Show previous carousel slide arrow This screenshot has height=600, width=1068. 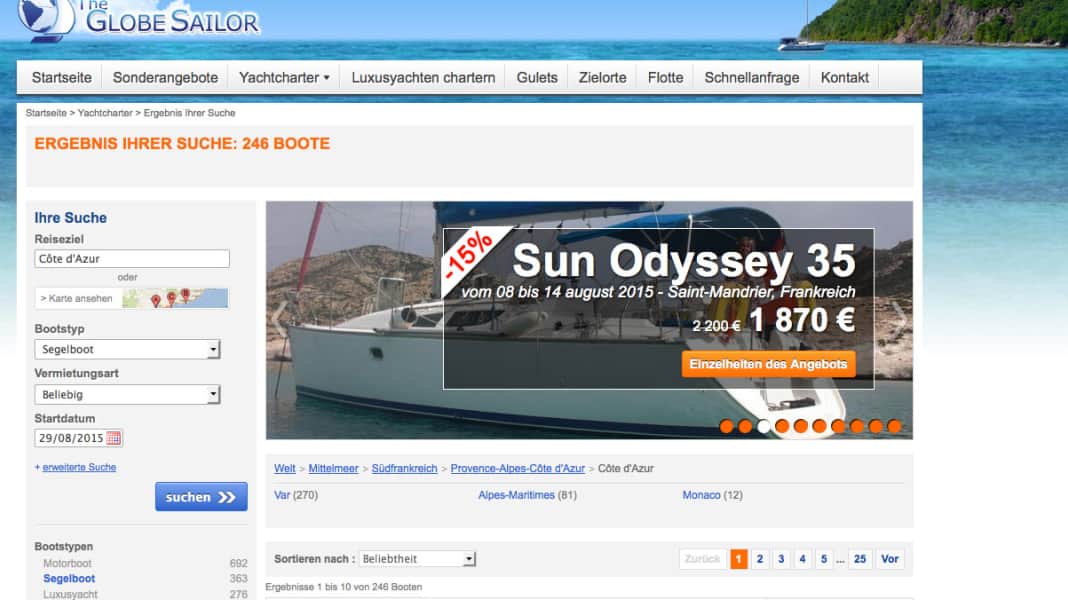click(x=279, y=318)
